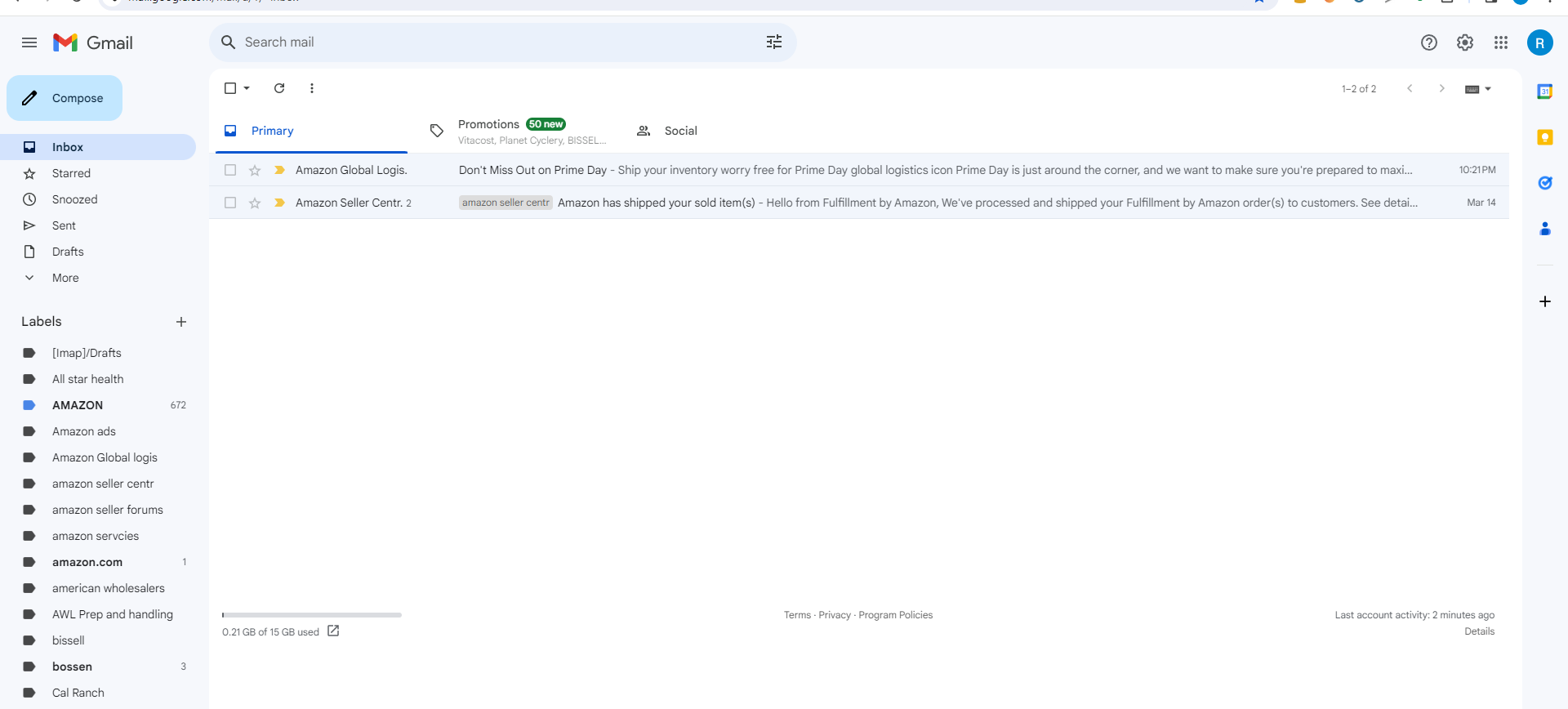Screen dimensions: 1568x709
Task: Open the Snoozed folder
Action: (x=98, y=199)
